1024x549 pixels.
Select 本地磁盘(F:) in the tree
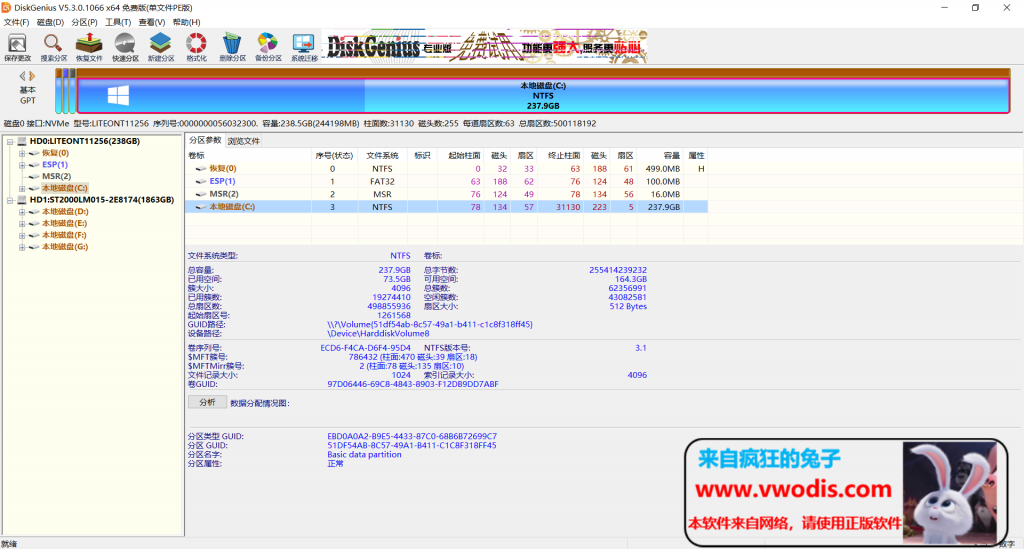(64, 235)
